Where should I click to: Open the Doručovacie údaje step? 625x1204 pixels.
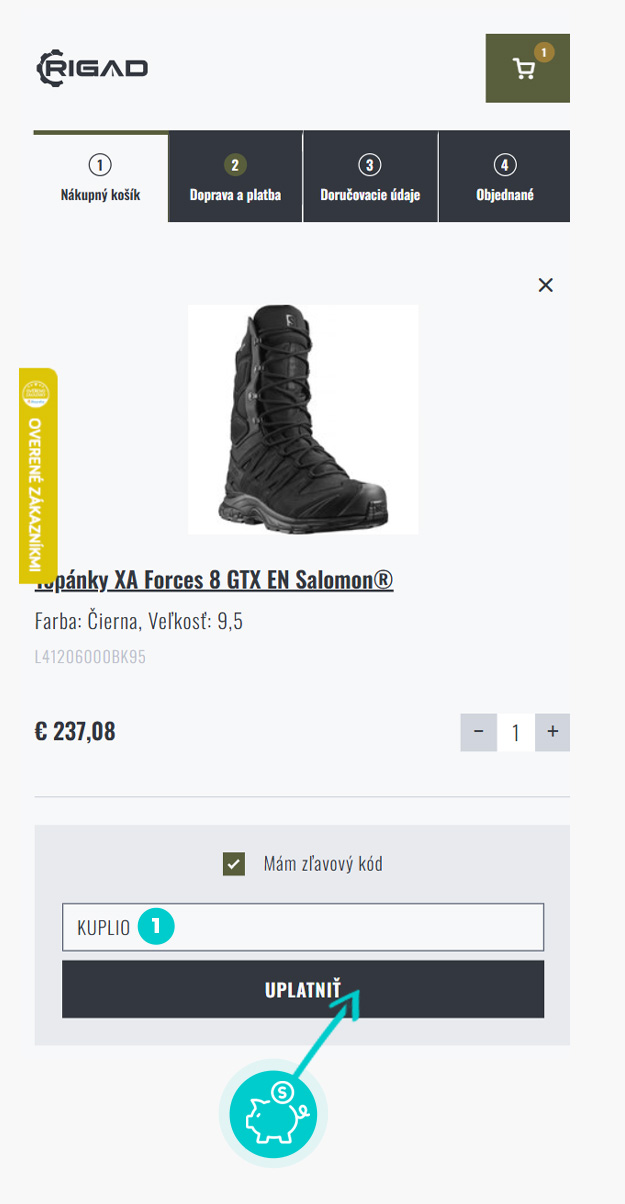tap(370, 177)
